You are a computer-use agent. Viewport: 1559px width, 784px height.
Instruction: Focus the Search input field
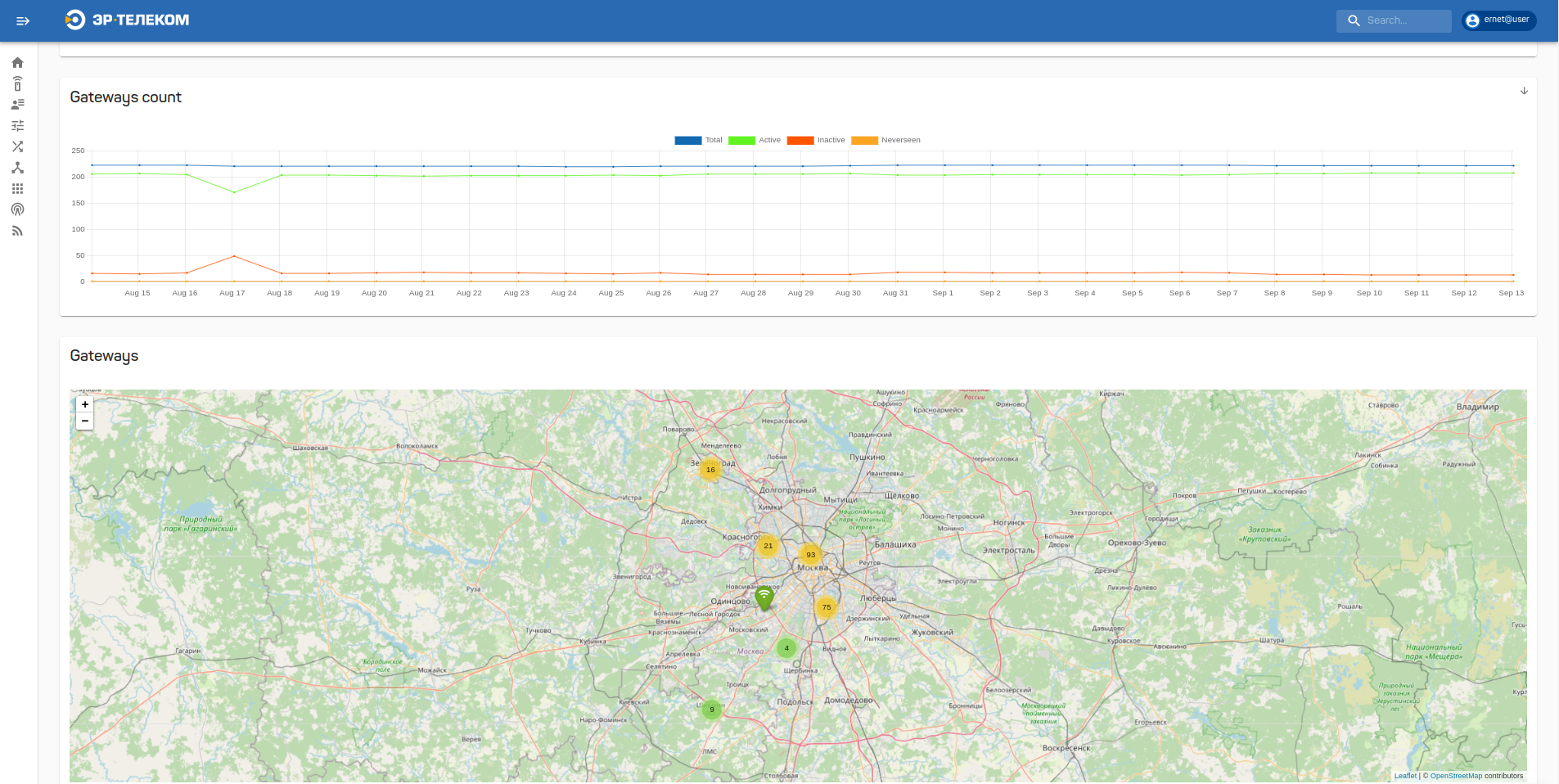[1394, 20]
